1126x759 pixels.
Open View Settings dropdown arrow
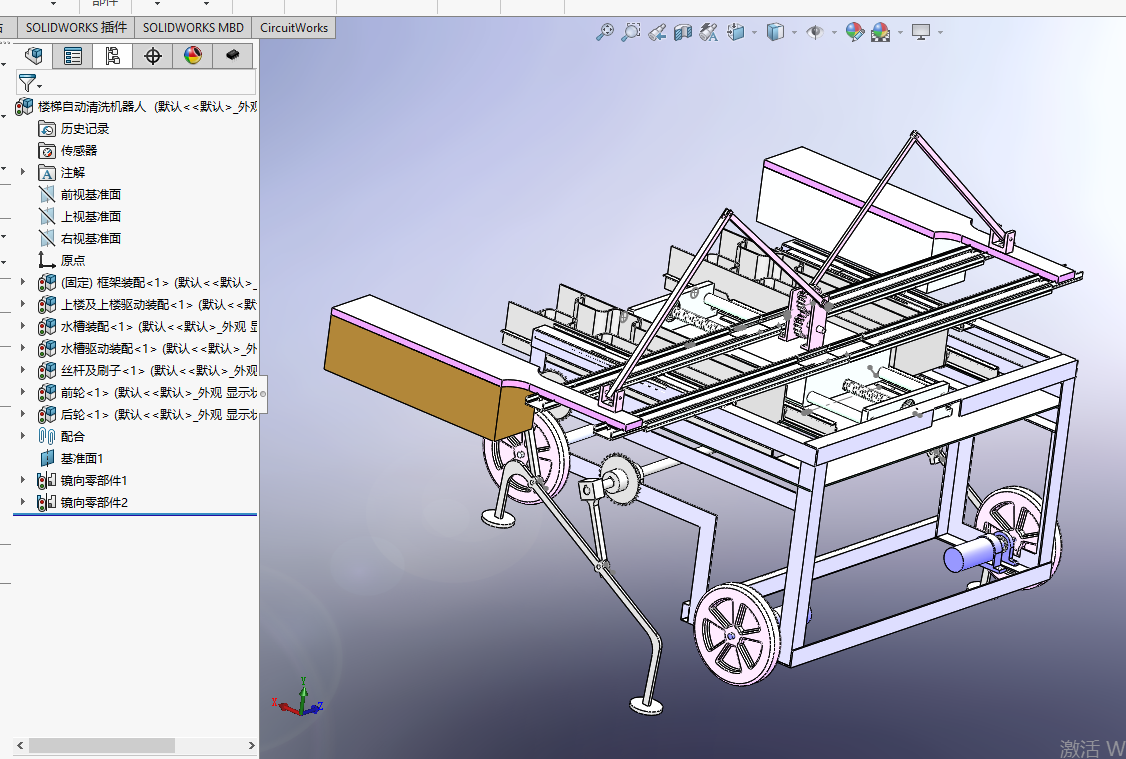click(940, 32)
